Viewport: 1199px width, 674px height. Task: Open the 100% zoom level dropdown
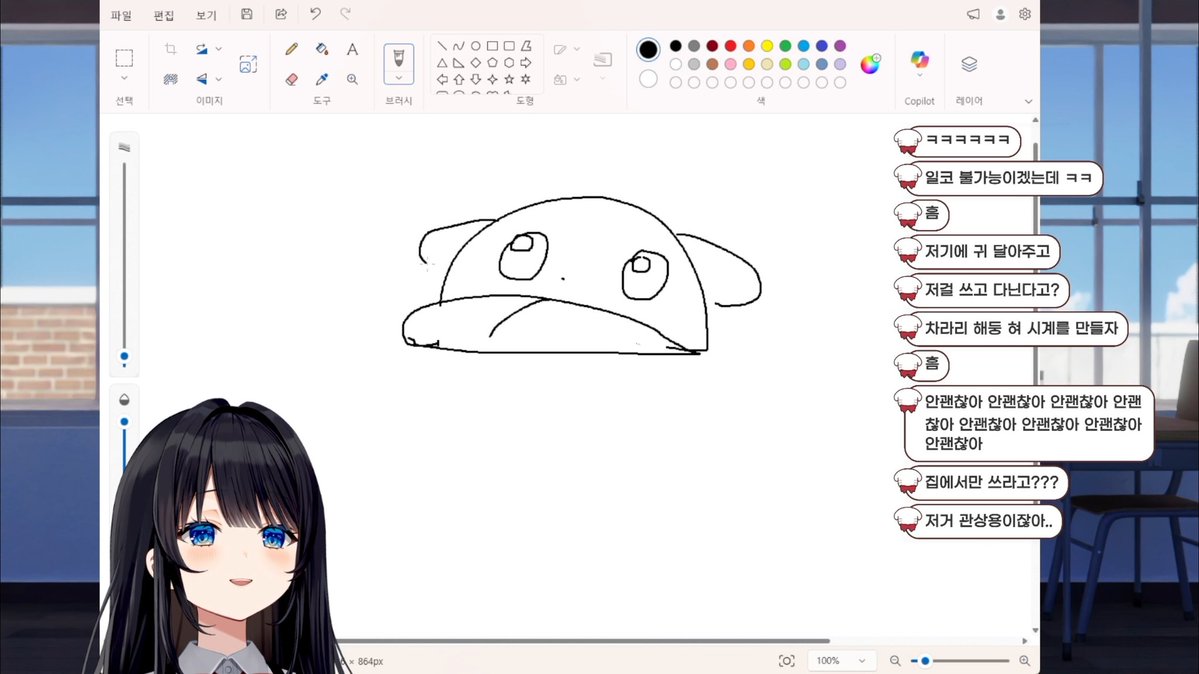[840, 660]
